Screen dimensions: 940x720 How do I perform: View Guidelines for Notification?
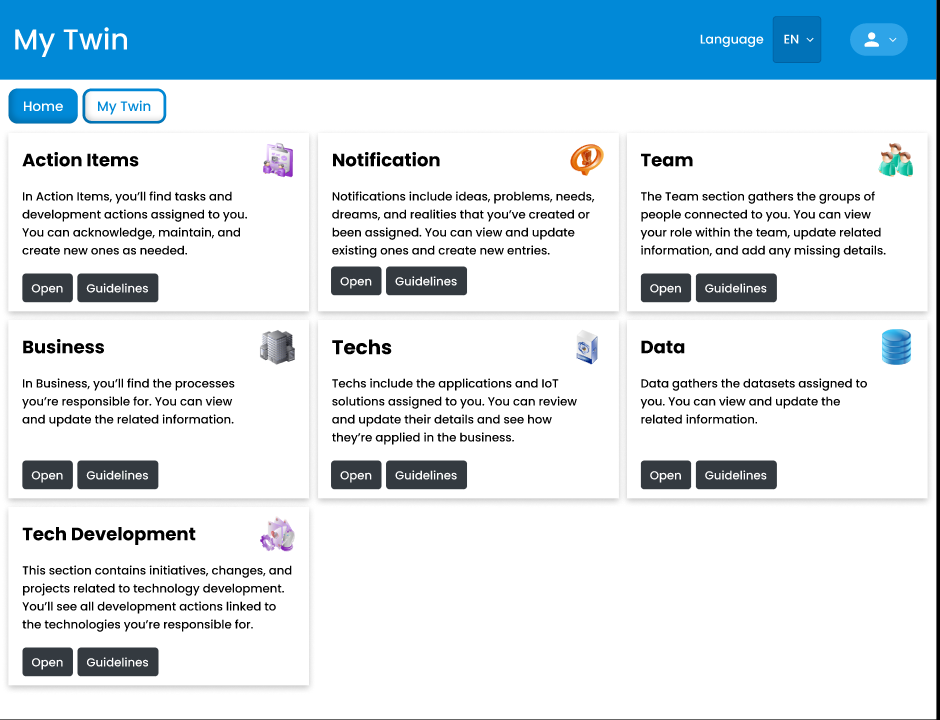[426, 281]
